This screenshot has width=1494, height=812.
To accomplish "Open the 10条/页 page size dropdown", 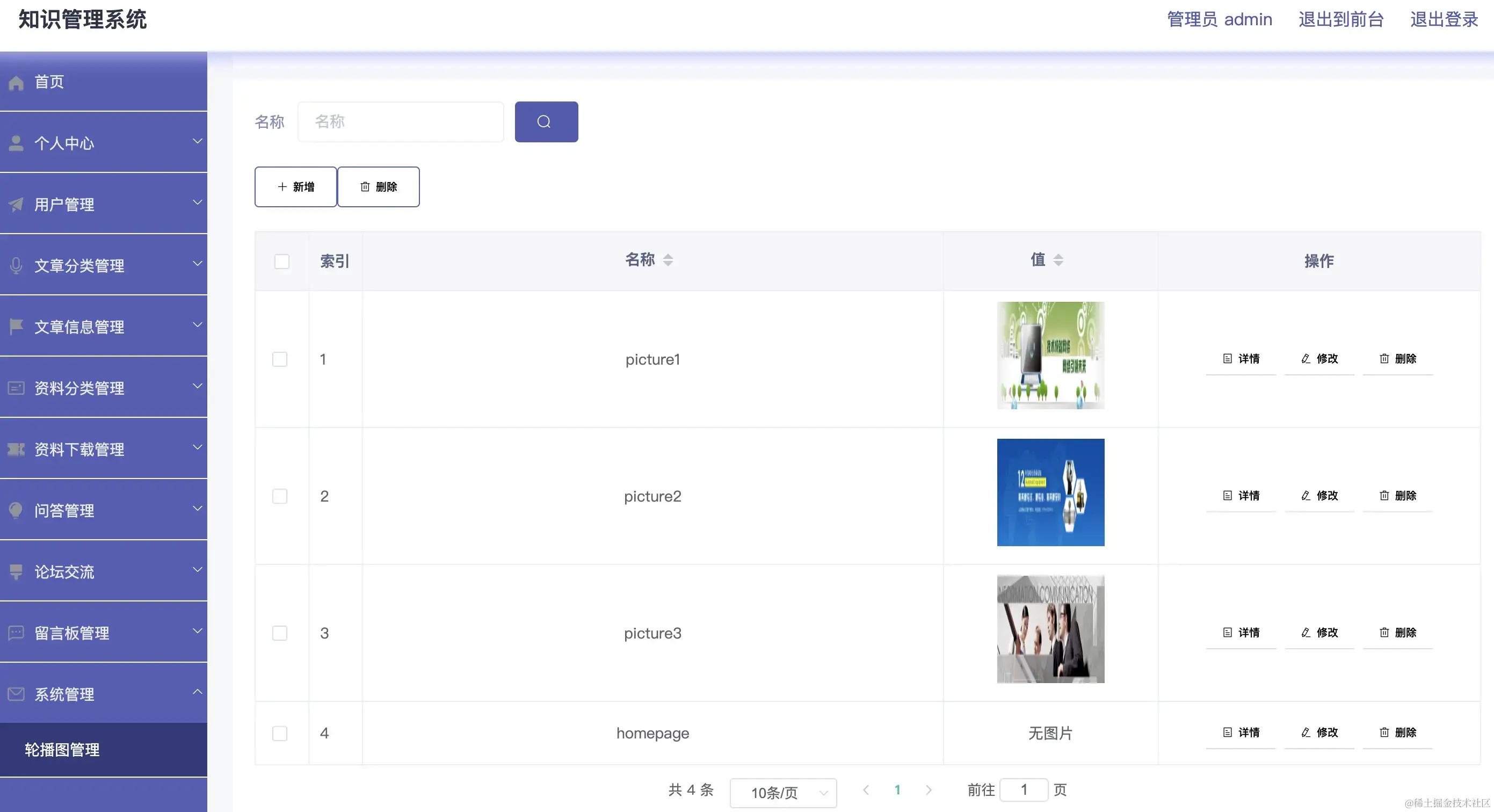I will [x=783, y=792].
